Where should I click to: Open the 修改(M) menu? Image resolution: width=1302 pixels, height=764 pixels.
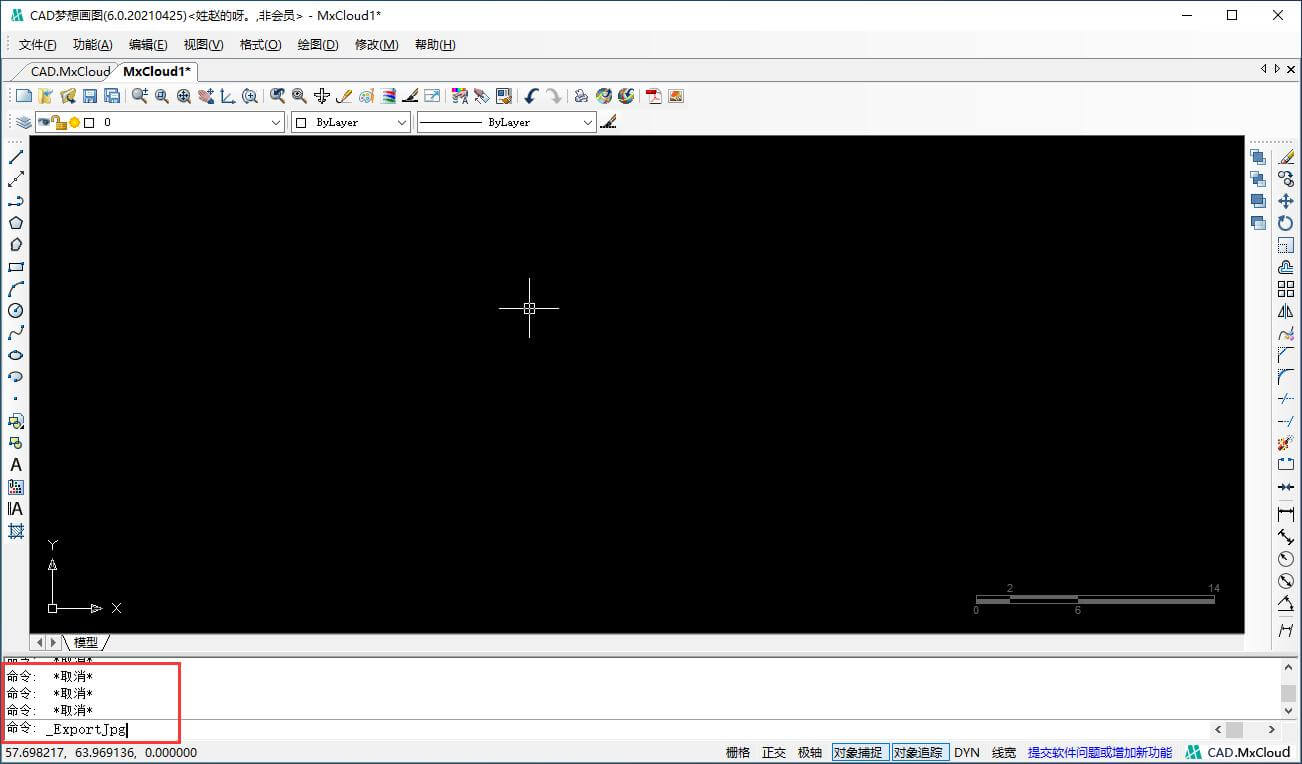coord(376,45)
